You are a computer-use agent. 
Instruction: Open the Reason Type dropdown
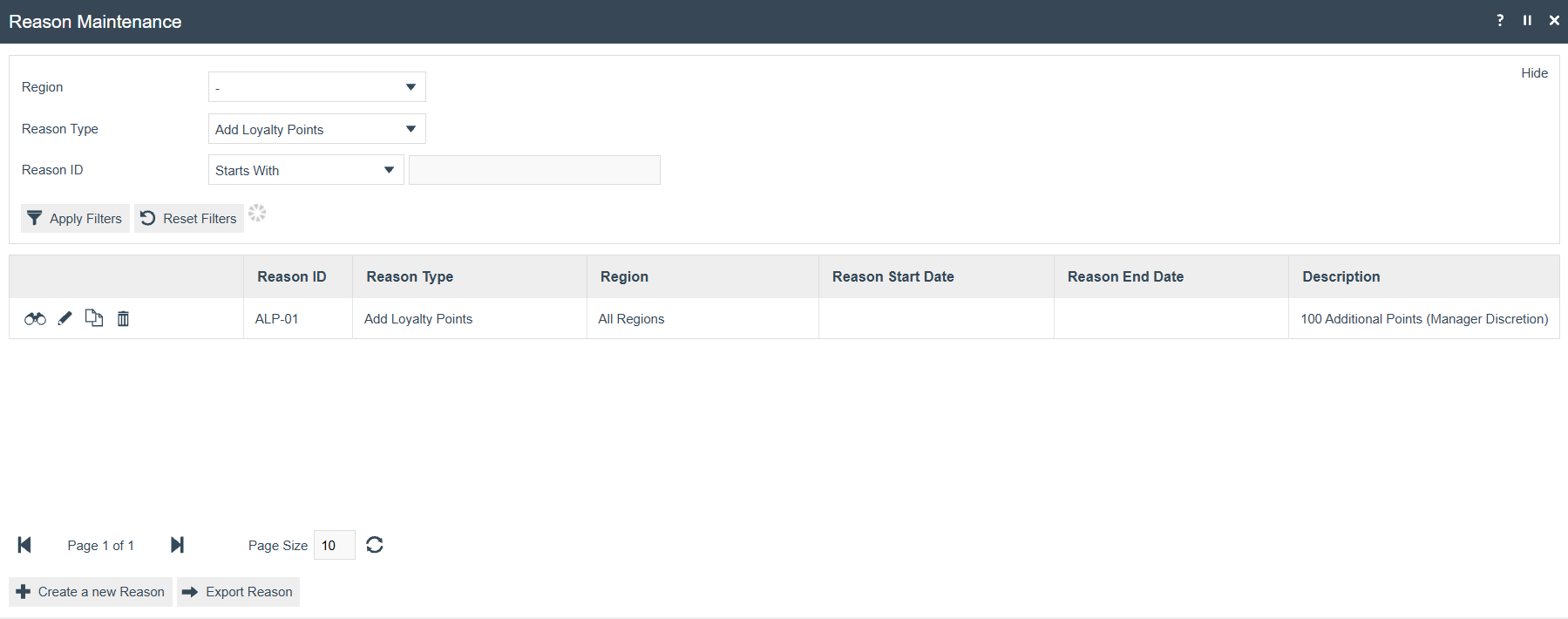[317, 129]
